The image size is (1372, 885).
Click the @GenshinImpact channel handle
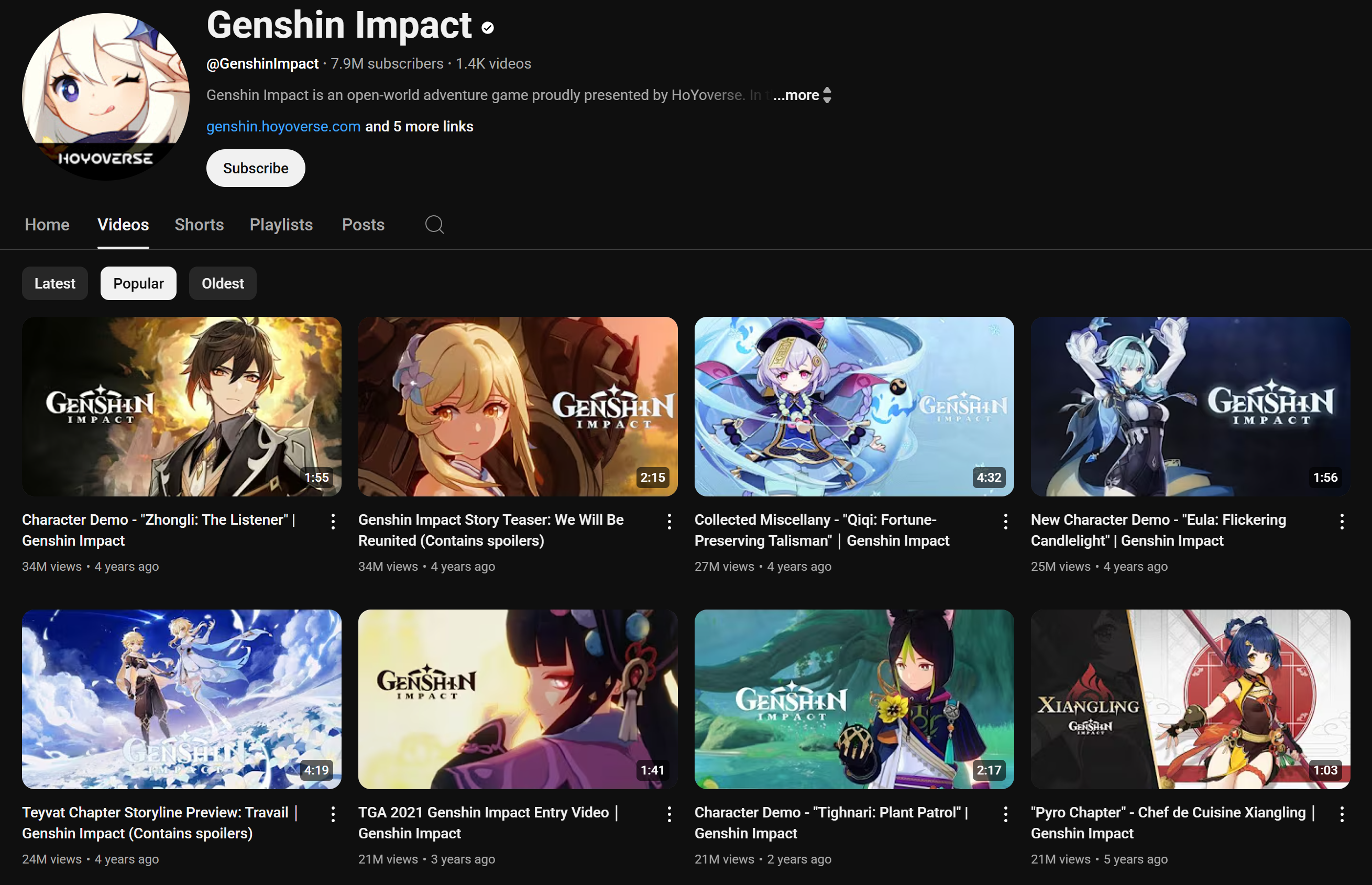(x=262, y=64)
